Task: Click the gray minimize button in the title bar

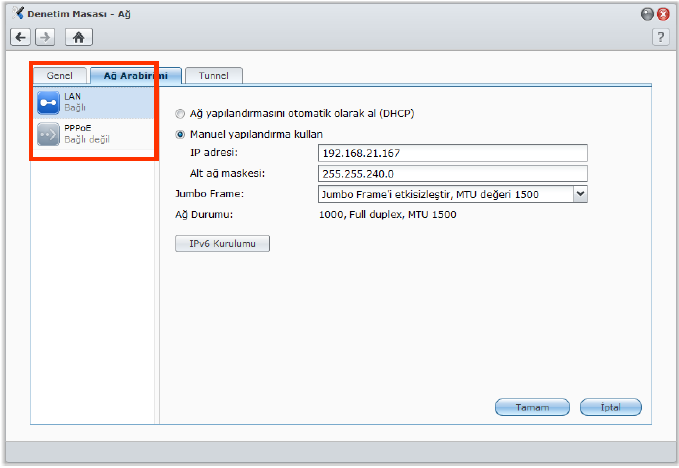Action: pos(646,15)
